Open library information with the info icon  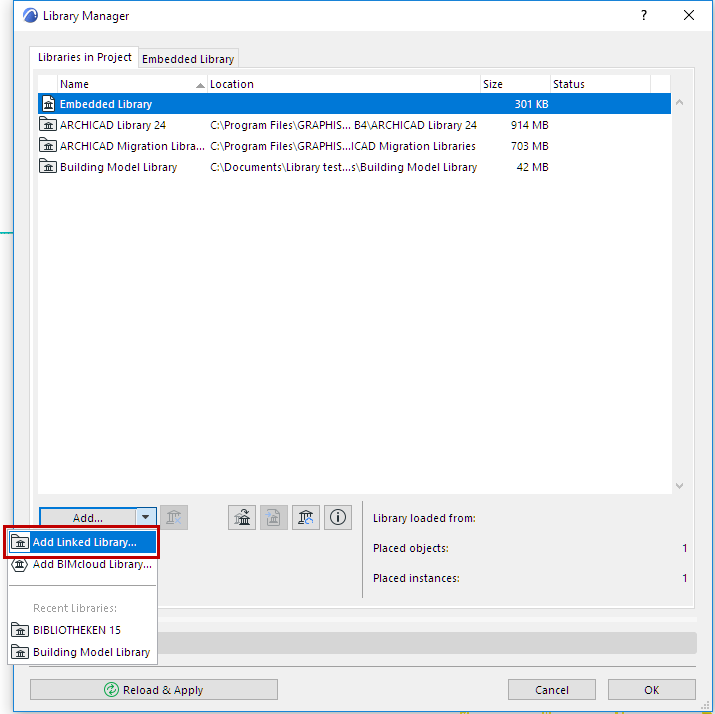(x=338, y=517)
